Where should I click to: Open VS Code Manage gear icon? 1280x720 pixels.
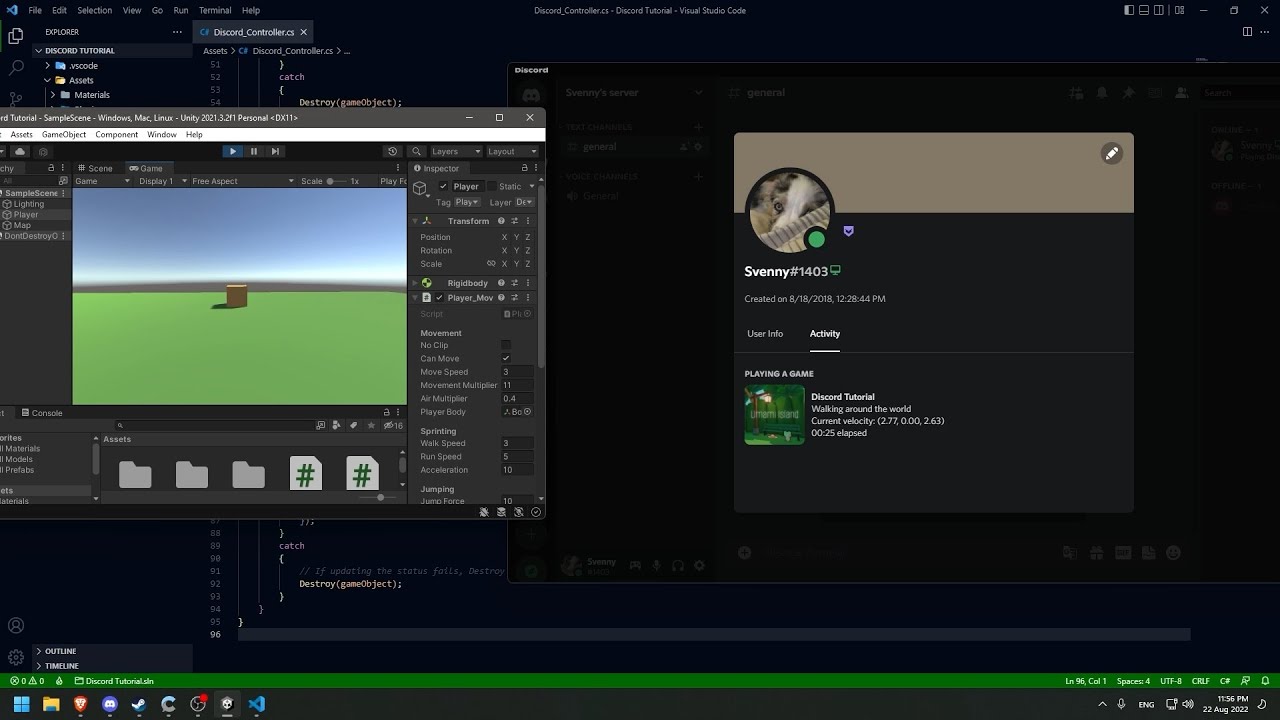16,657
